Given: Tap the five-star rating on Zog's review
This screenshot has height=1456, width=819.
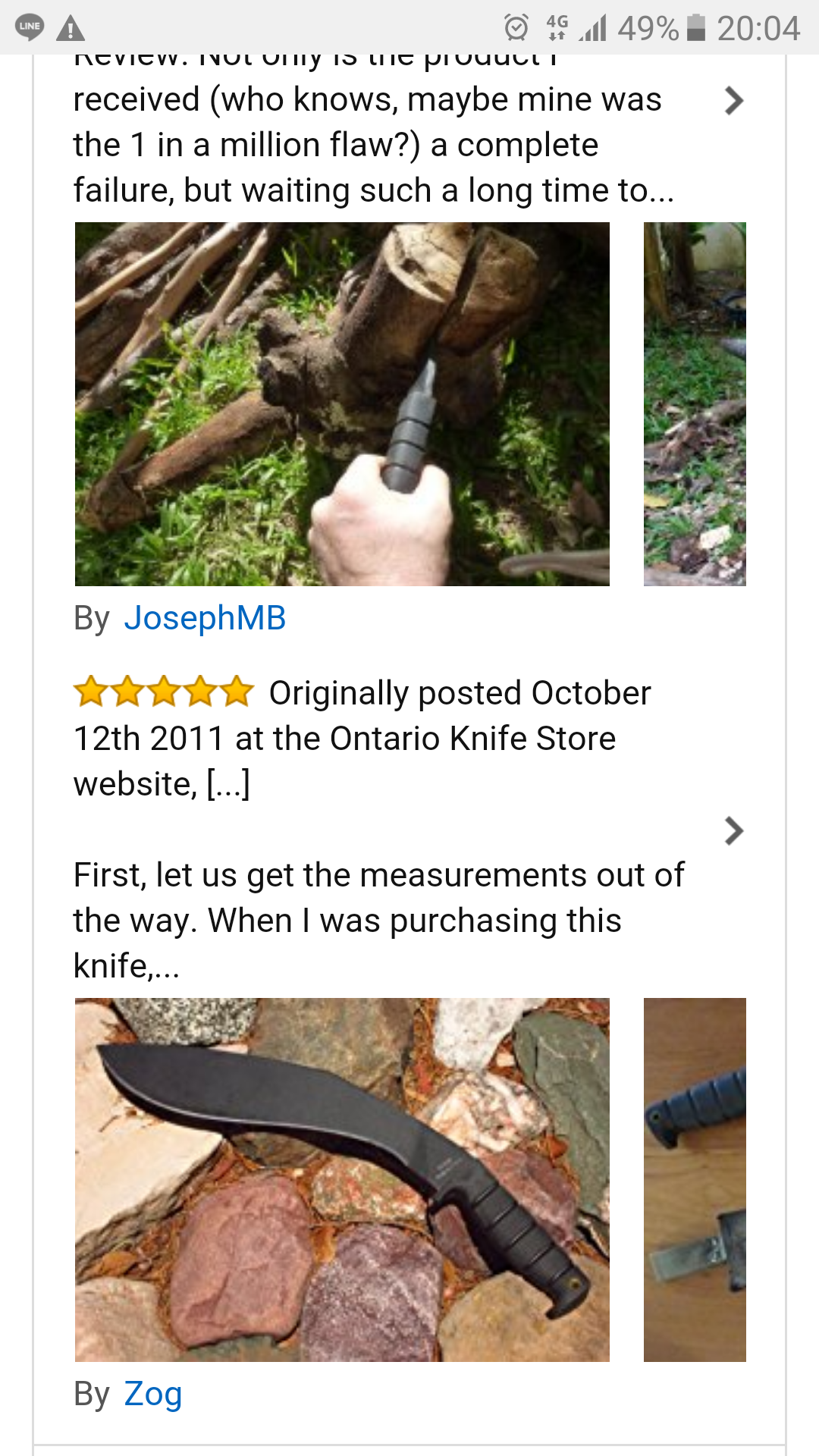Looking at the screenshot, I should coord(163,692).
